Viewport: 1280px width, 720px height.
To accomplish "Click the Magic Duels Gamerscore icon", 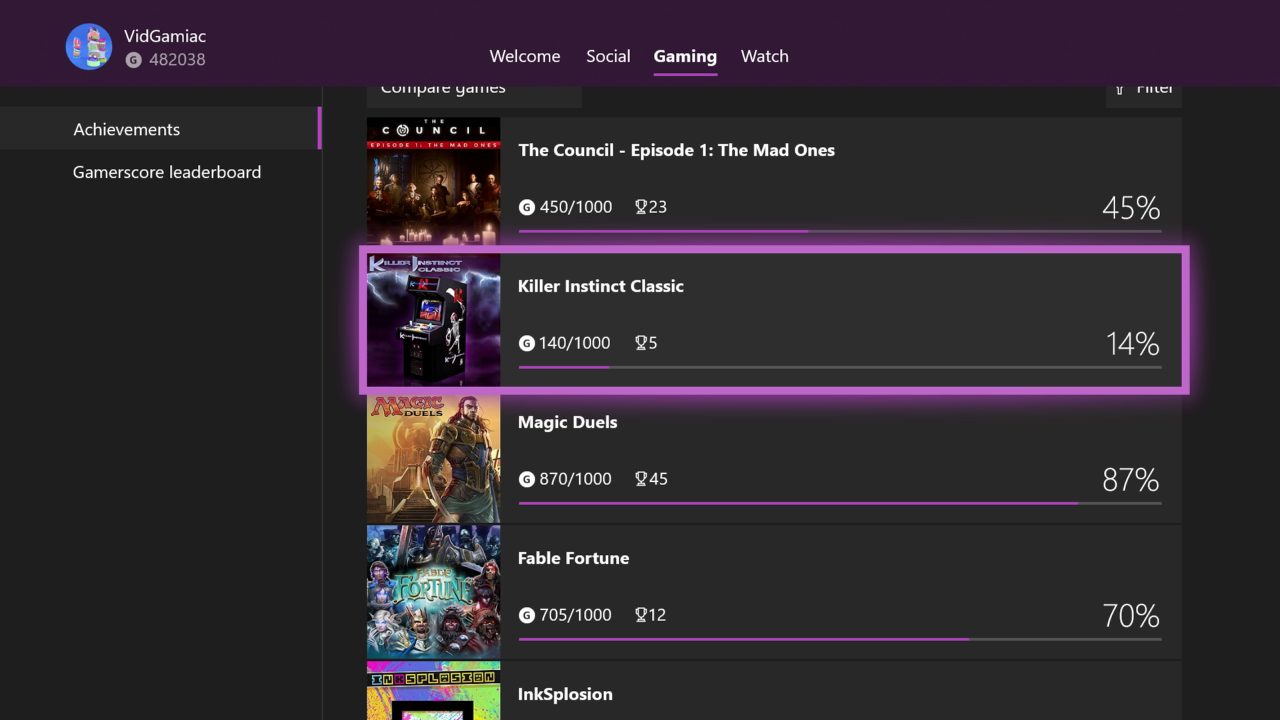I will coord(527,479).
